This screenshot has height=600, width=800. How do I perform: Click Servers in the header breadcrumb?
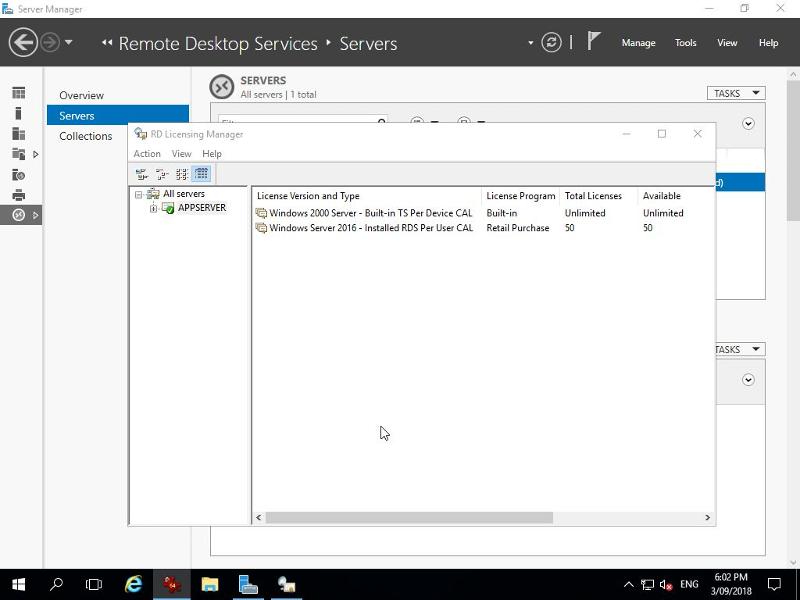pos(368,43)
